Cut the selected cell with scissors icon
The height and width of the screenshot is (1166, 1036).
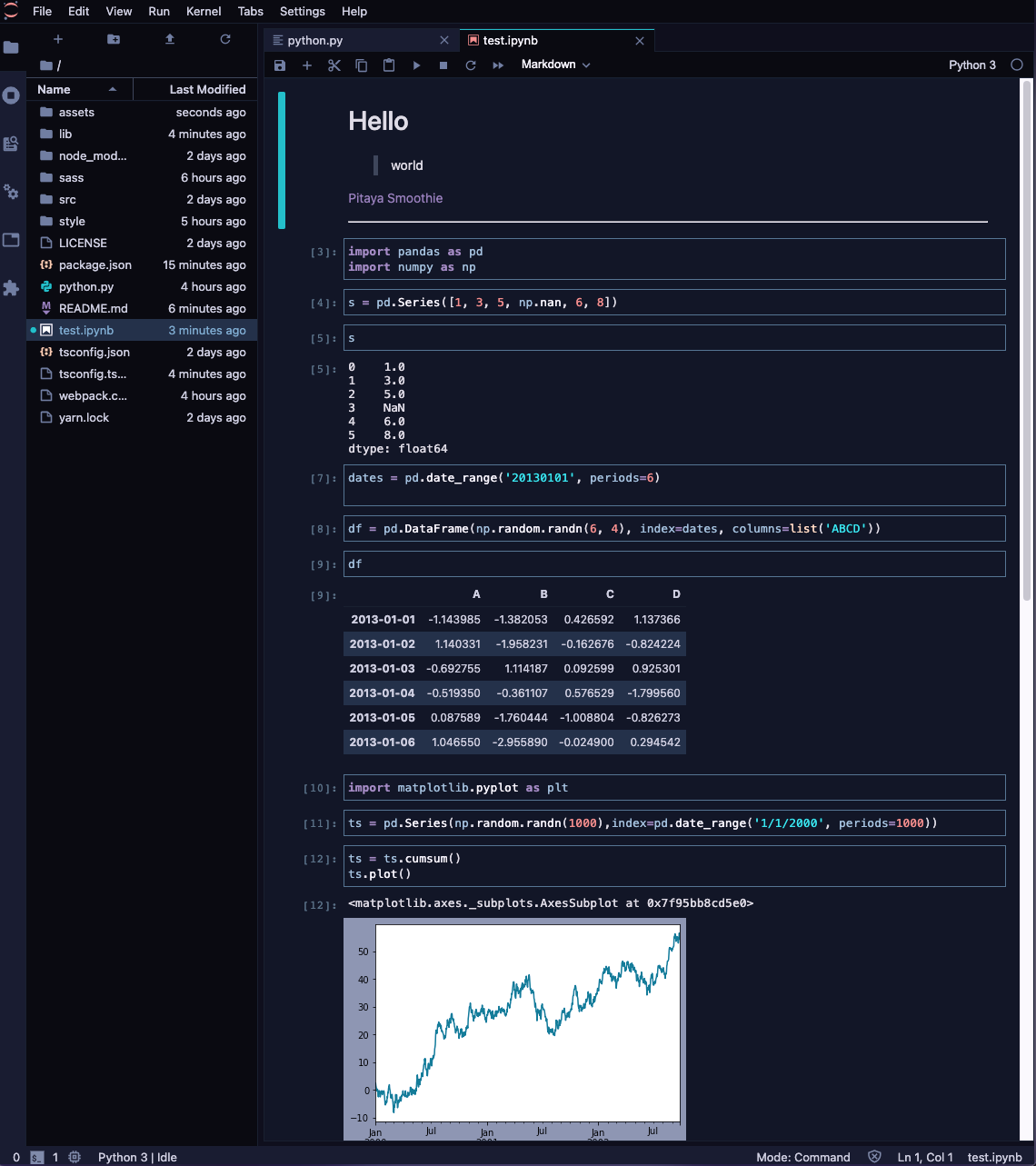tap(334, 65)
